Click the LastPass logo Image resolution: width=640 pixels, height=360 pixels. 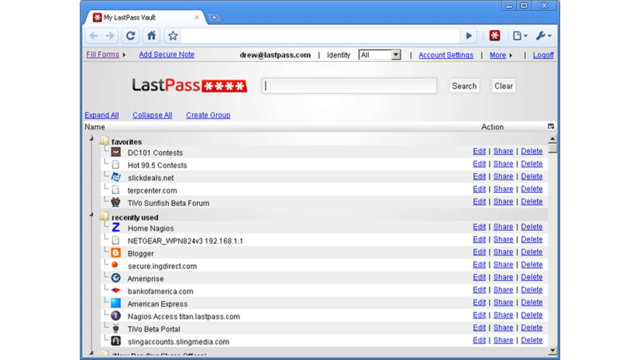189,85
